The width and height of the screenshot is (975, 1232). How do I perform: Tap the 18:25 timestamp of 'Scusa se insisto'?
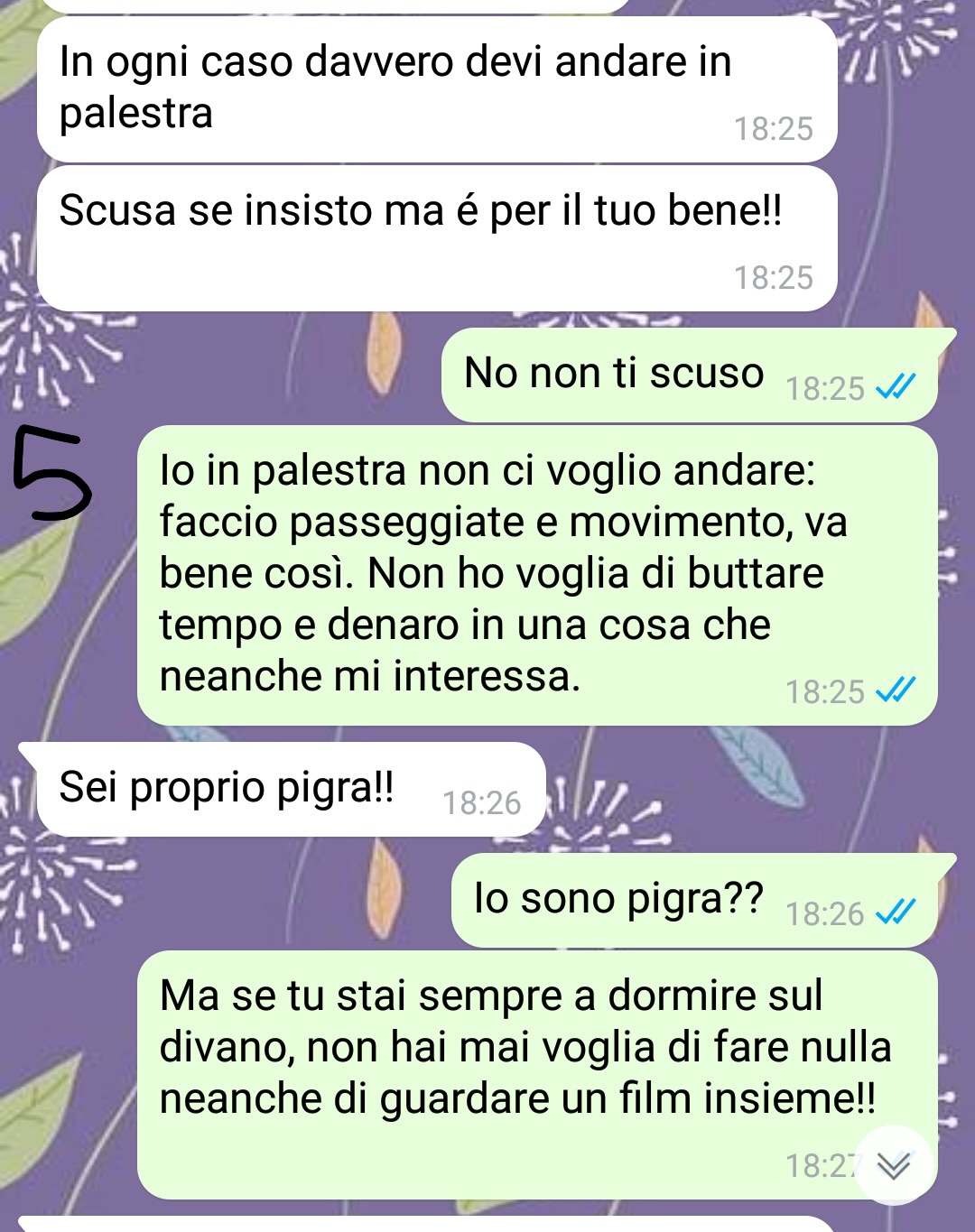(x=773, y=277)
